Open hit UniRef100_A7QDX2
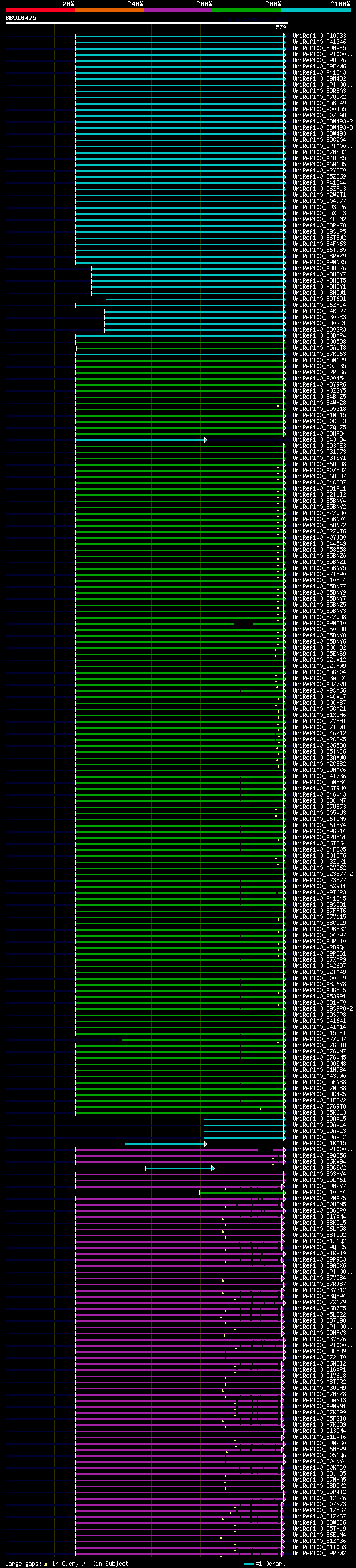The width and height of the screenshot is (356, 1568). coord(319,97)
